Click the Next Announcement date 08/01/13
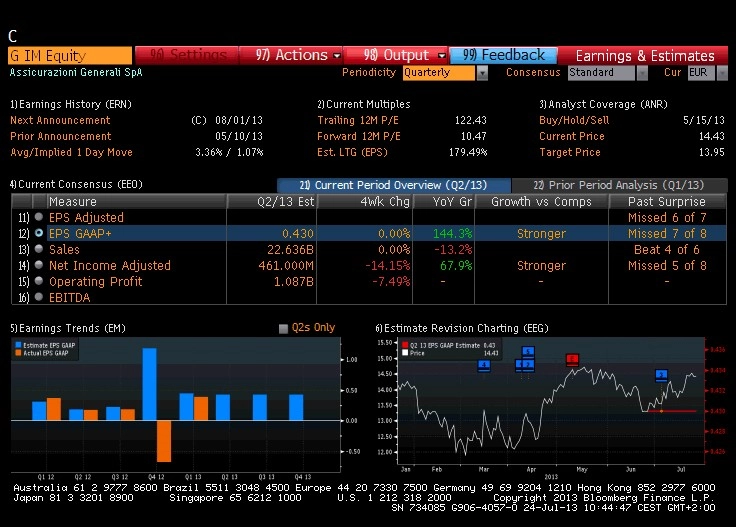The width and height of the screenshot is (736, 527). point(238,120)
